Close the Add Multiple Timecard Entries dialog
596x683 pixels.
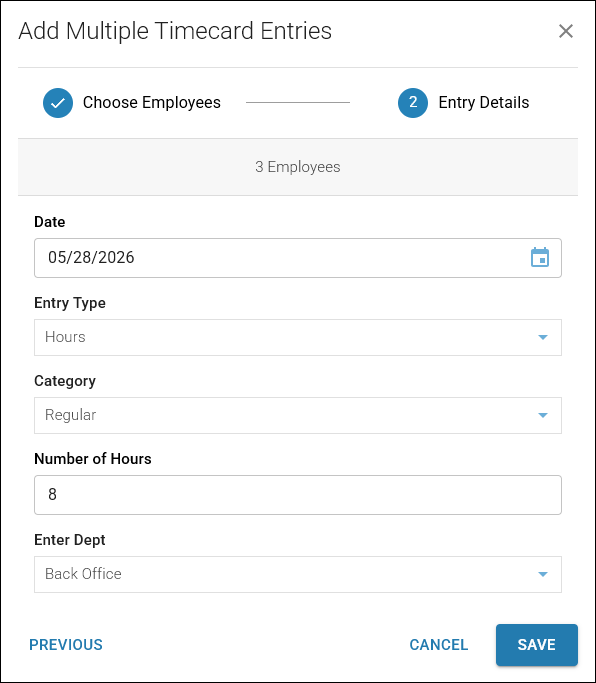pos(566,31)
